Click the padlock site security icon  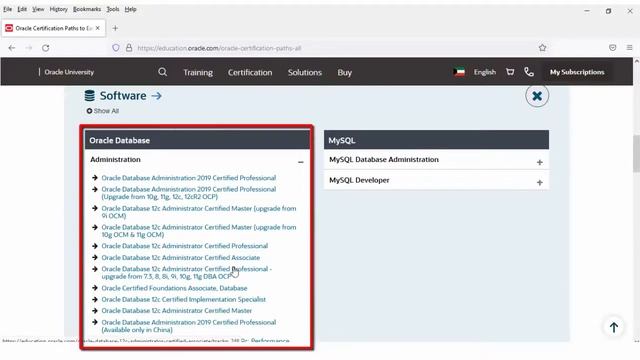[x=129, y=48]
